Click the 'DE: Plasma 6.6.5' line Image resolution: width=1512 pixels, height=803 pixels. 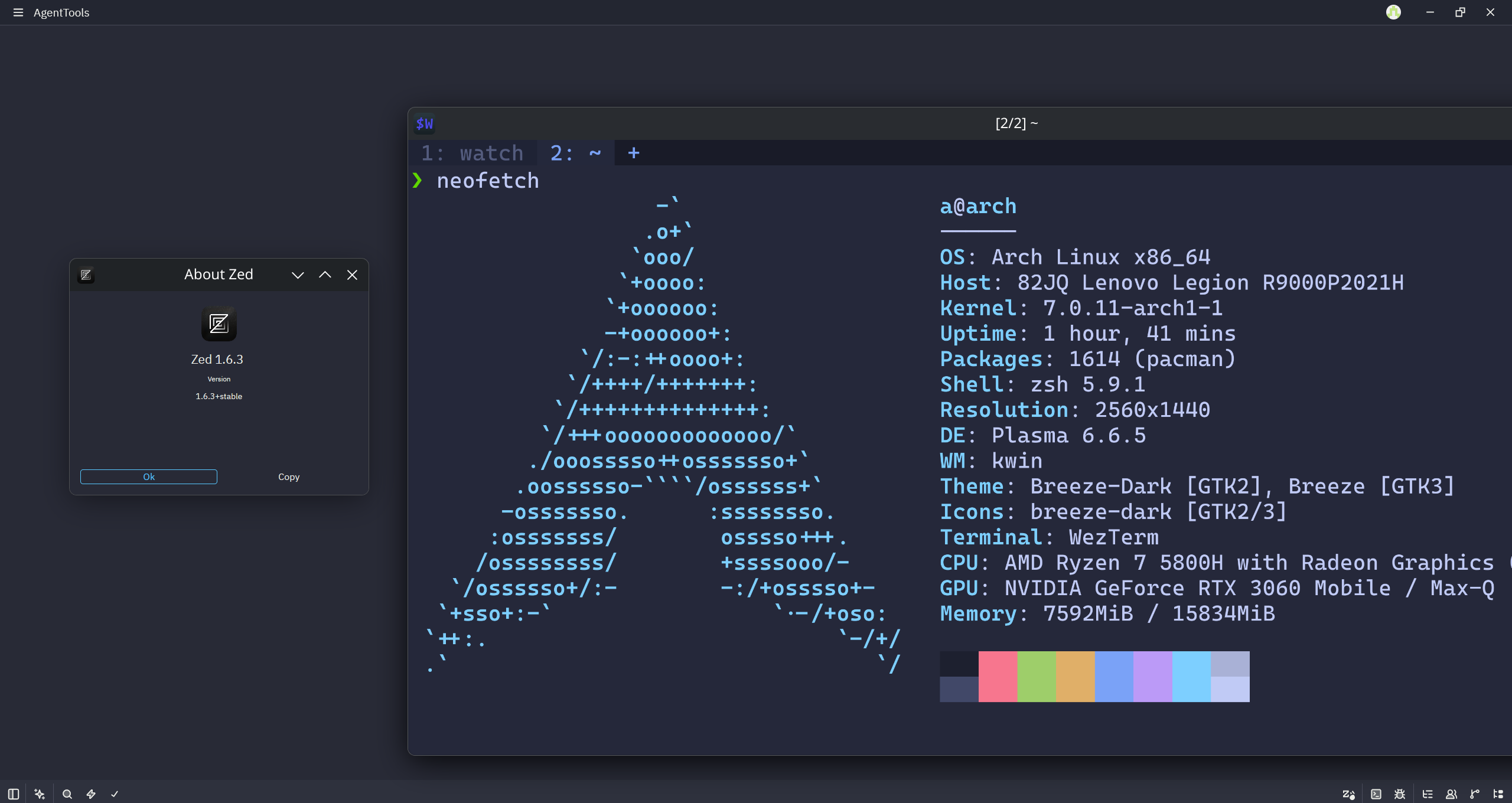[x=1043, y=435]
